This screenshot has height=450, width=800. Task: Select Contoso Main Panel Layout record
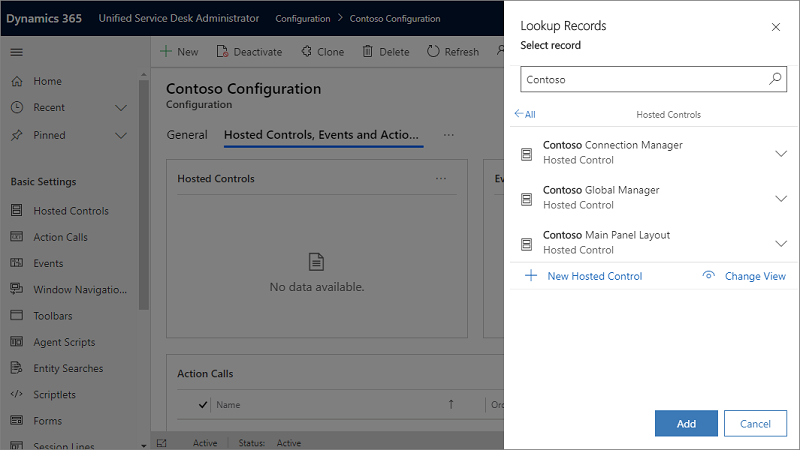654,242
